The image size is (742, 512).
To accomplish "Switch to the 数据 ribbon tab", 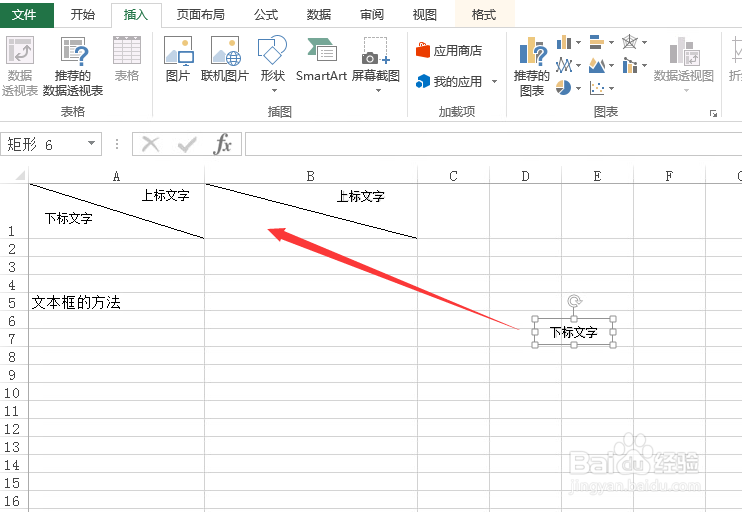I will (x=318, y=15).
